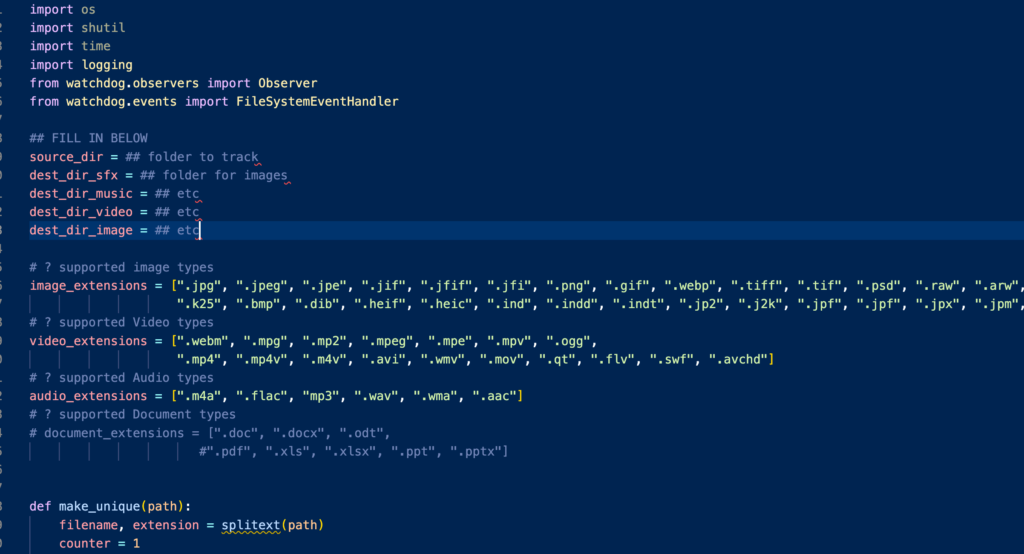Click the make_unique function definition name
This screenshot has height=554, width=1024.
click(99, 506)
